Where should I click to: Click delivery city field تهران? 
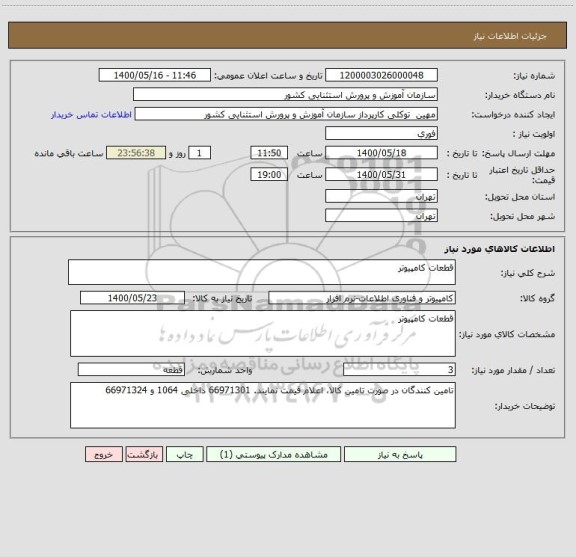(381, 215)
